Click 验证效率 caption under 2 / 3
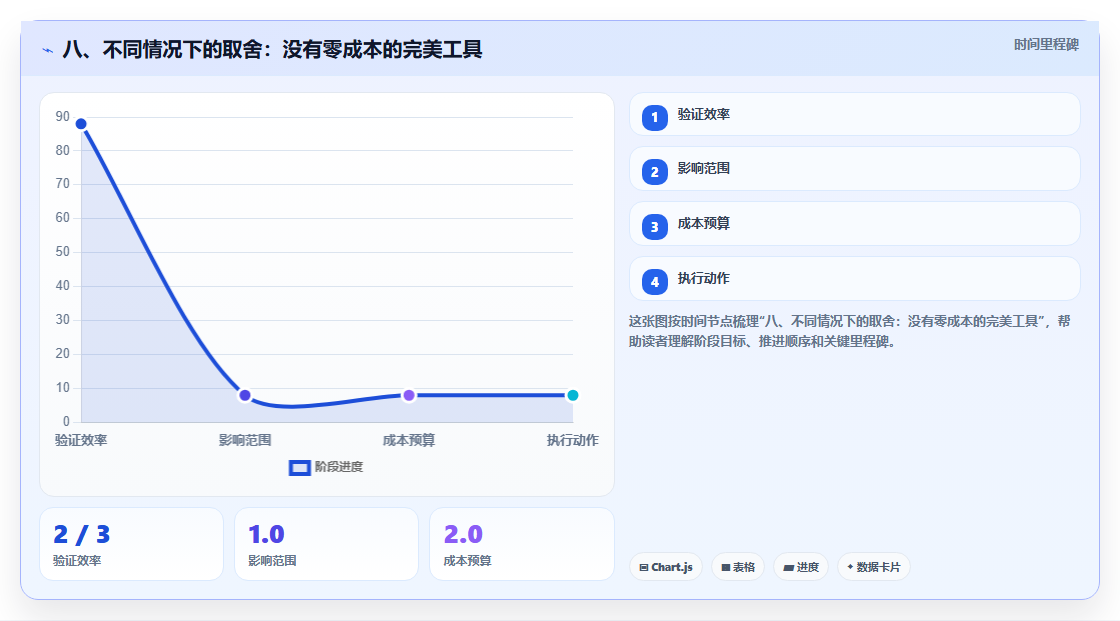This screenshot has height=621, width=1120. [x=77, y=561]
